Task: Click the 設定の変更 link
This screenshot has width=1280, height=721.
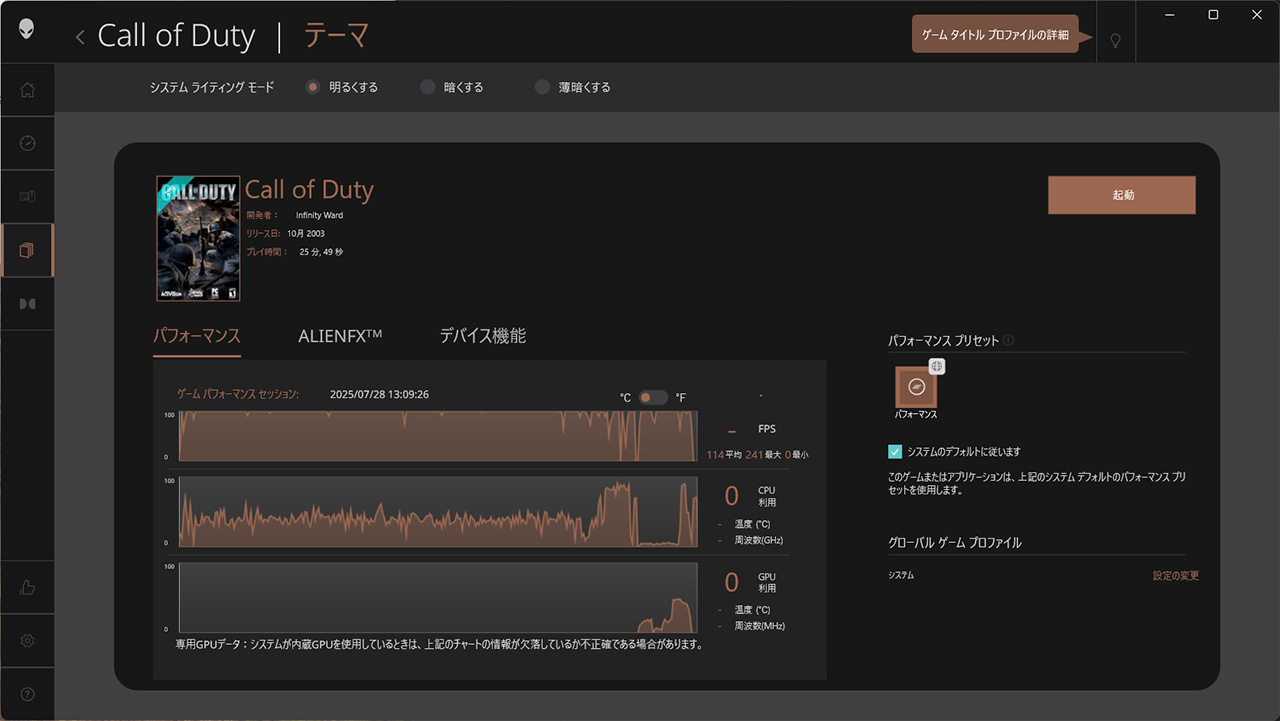Action: tap(1175, 576)
